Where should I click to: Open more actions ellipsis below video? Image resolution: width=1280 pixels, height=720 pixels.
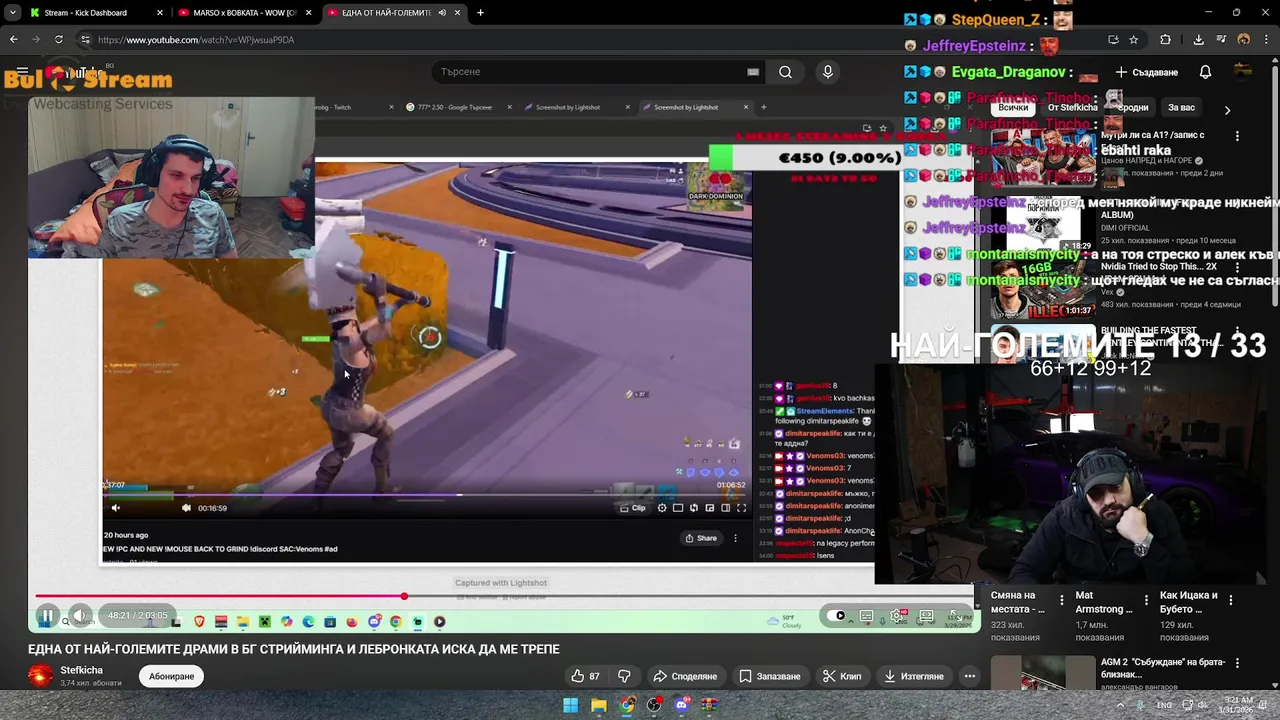pyautogui.click(x=969, y=676)
